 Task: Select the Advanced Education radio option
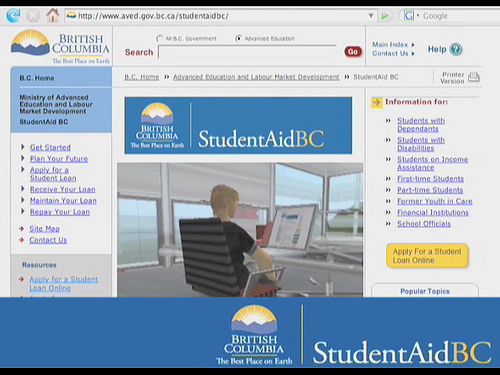point(238,38)
